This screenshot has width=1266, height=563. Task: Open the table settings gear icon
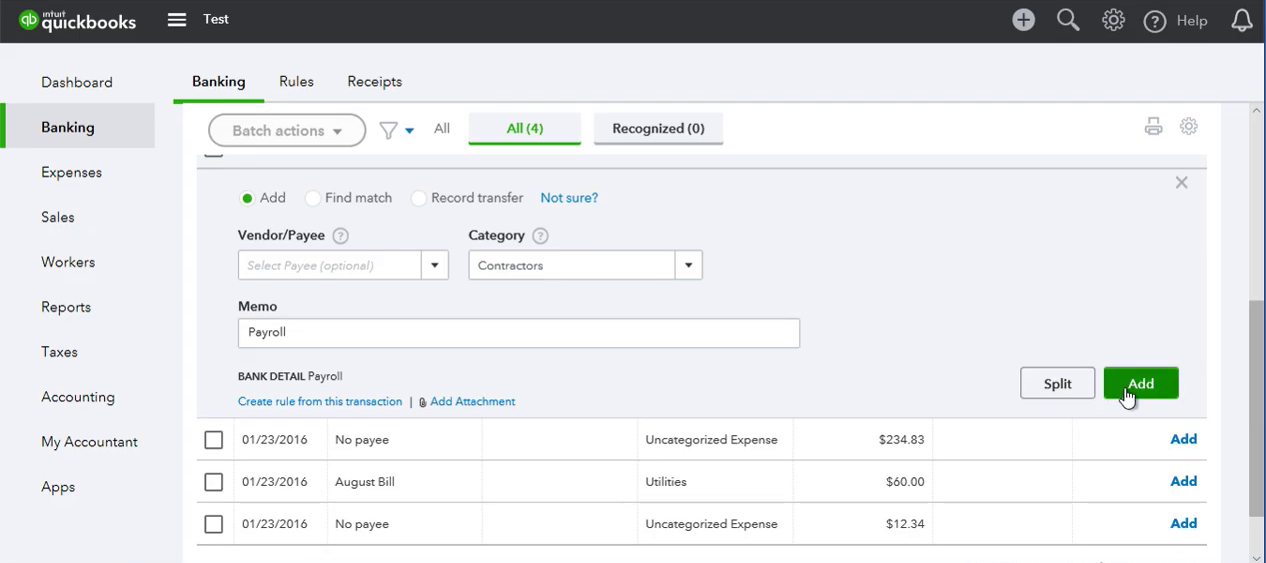pos(1189,126)
